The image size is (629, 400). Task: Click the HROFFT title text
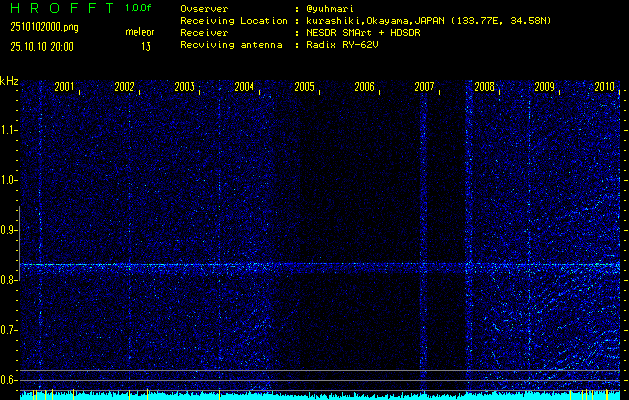click(62, 8)
